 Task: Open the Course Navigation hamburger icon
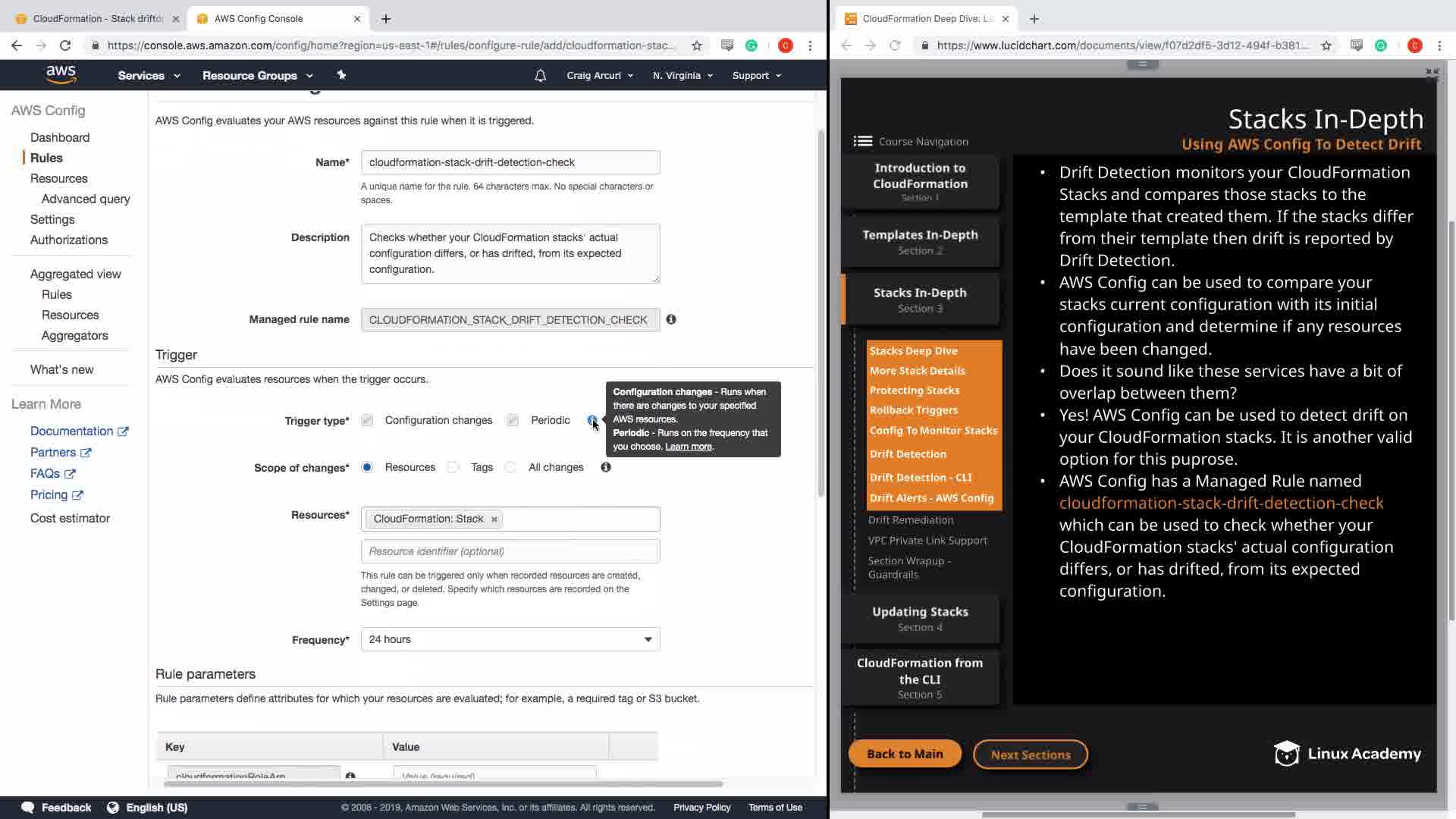(x=862, y=141)
